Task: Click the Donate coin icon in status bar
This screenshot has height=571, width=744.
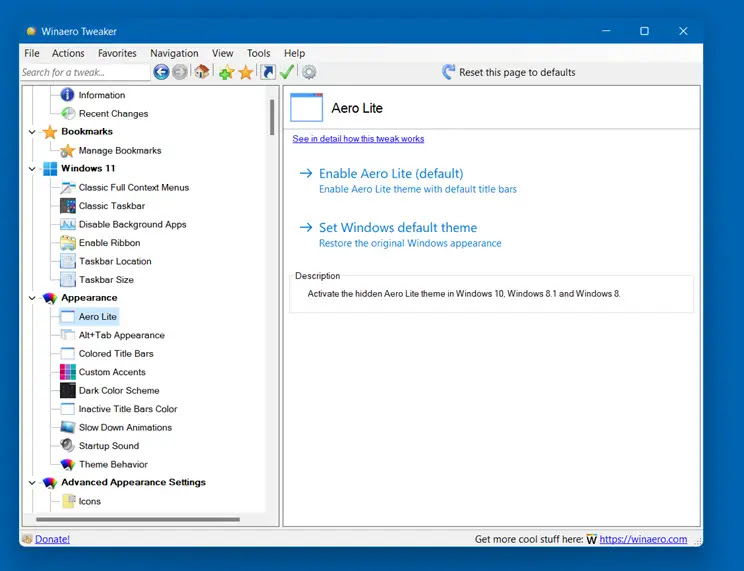Action: pyautogui.click(x=28, y=539)
